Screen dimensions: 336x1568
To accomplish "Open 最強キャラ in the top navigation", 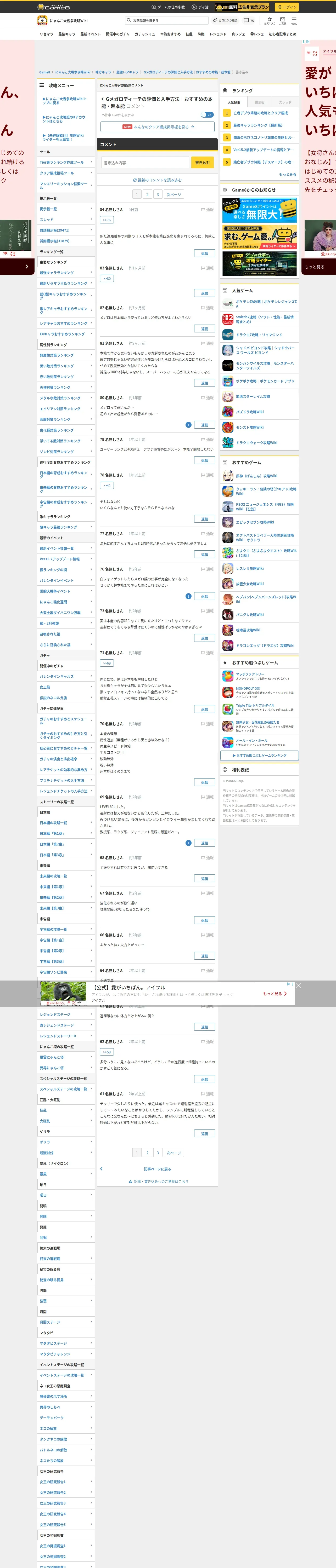I will pos(67,34).
